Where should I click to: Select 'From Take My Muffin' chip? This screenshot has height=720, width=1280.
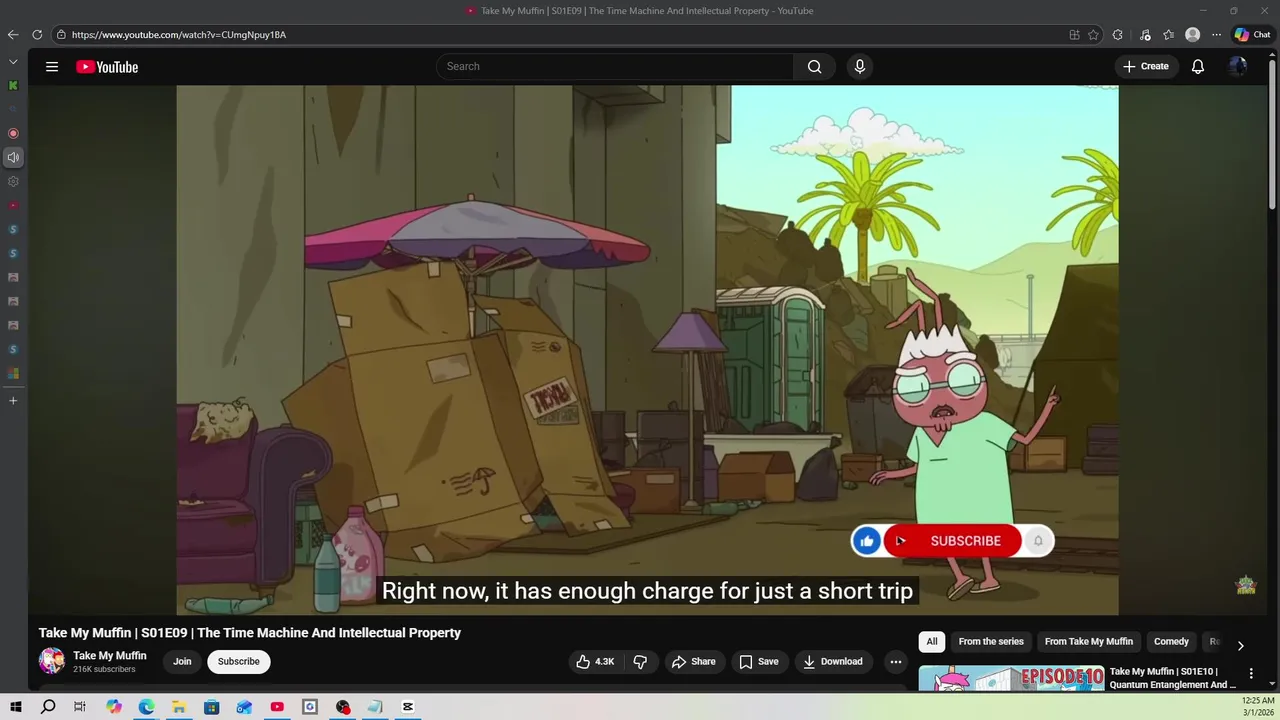pyautogui.click(x=1089, y=642)
